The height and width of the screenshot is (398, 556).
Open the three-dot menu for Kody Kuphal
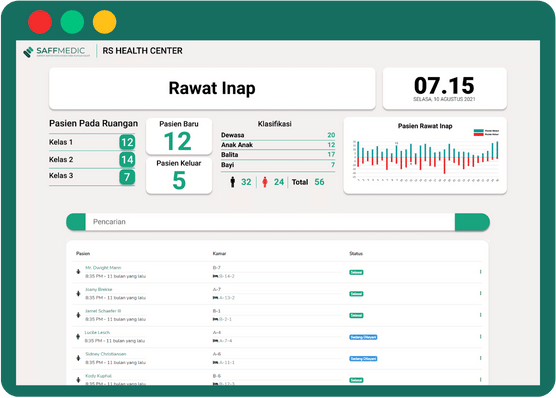480,379
